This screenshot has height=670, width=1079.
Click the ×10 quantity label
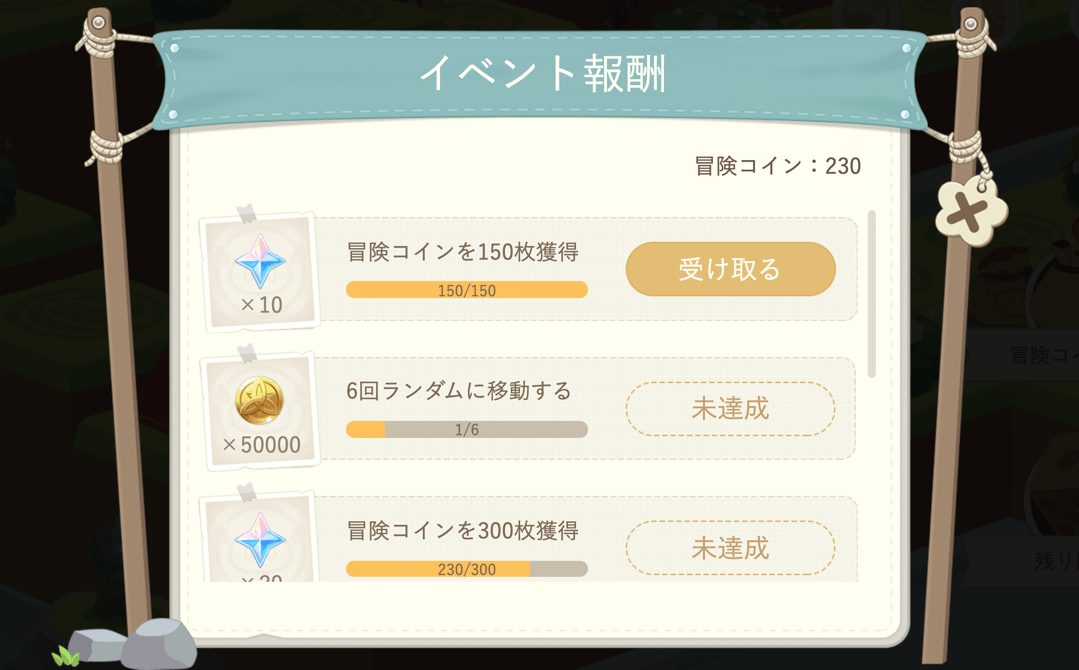(x=261, y=305)
